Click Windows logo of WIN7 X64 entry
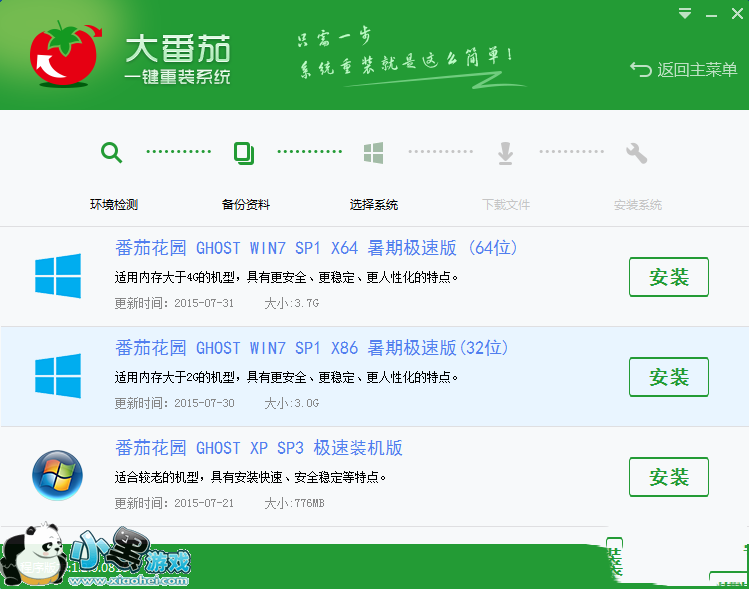749x589 pixels. (58, 276)
